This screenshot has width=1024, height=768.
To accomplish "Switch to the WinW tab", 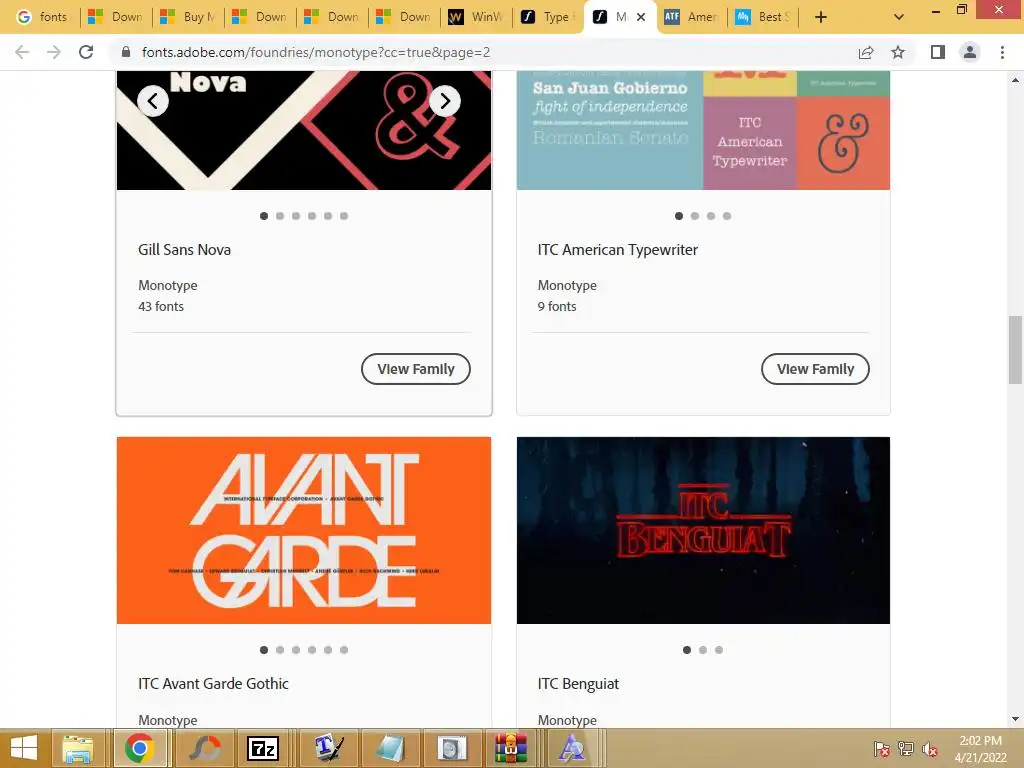I will [x=477, y=17].
